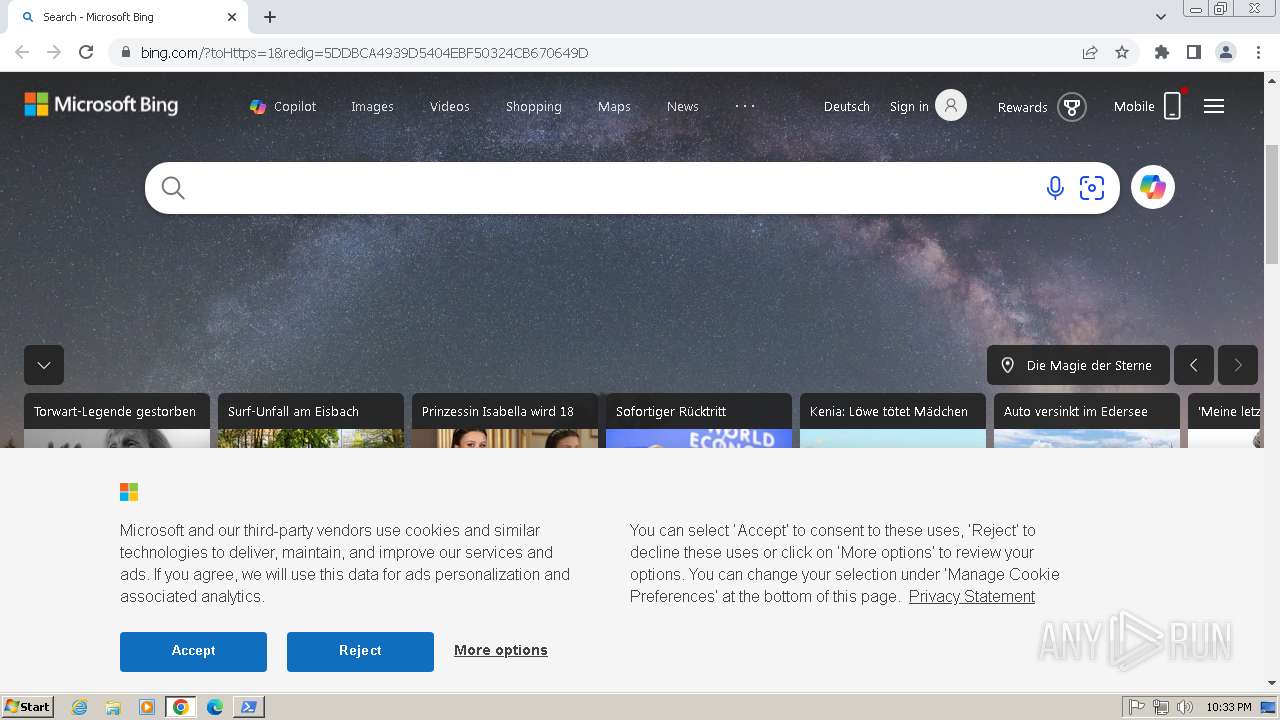
Task: Accept cookies with the Accept button
Action: coord(193,651)
